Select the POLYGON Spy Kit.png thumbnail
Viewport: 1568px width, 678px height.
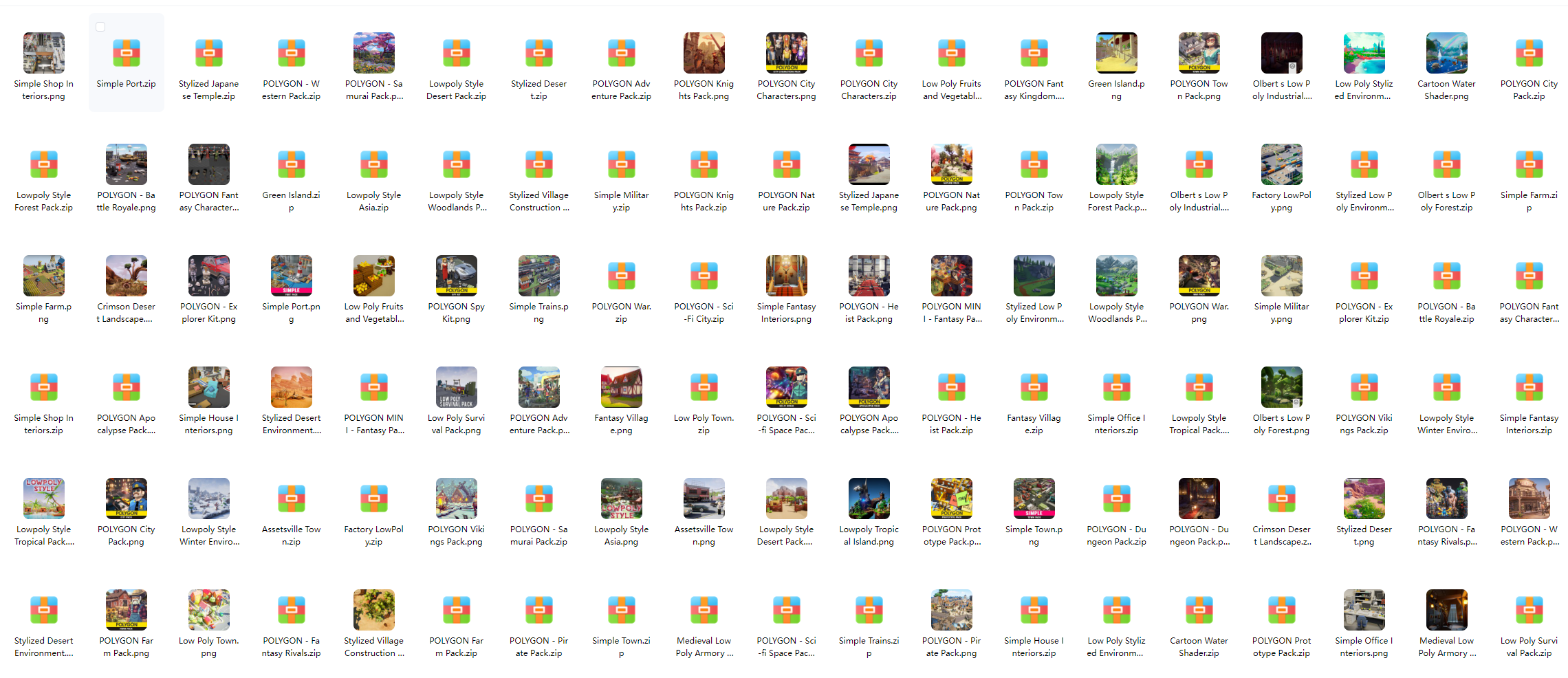click(456, 276)
